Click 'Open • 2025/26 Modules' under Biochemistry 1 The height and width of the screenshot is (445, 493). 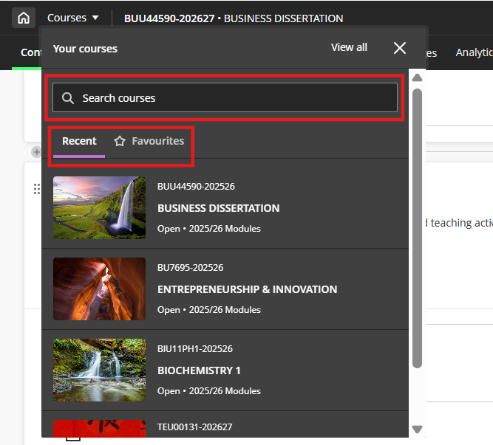(x=209, y=391)
